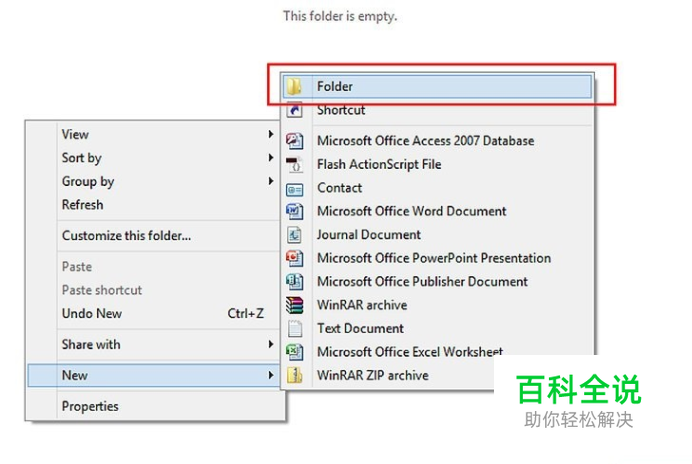Create a new Text Document
This screenshot has width=692, height=464.
tap(437, 328)
